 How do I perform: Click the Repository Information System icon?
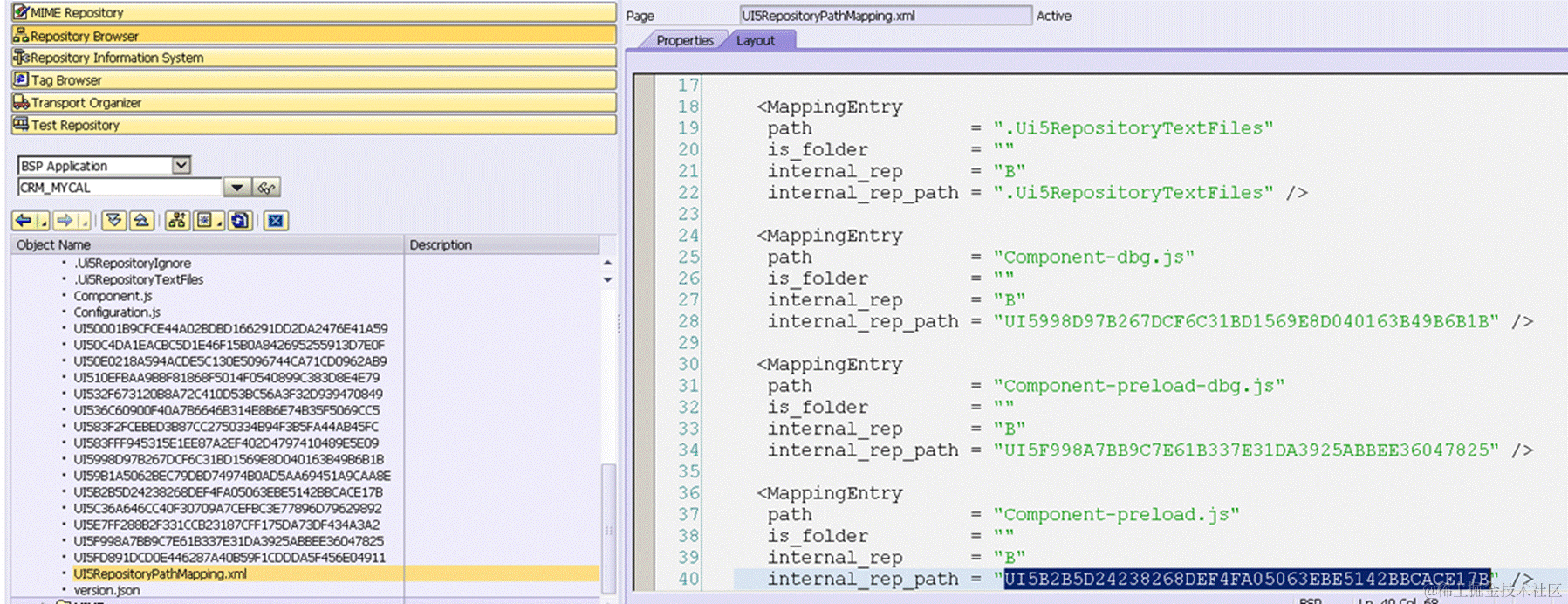pos(21,57)
